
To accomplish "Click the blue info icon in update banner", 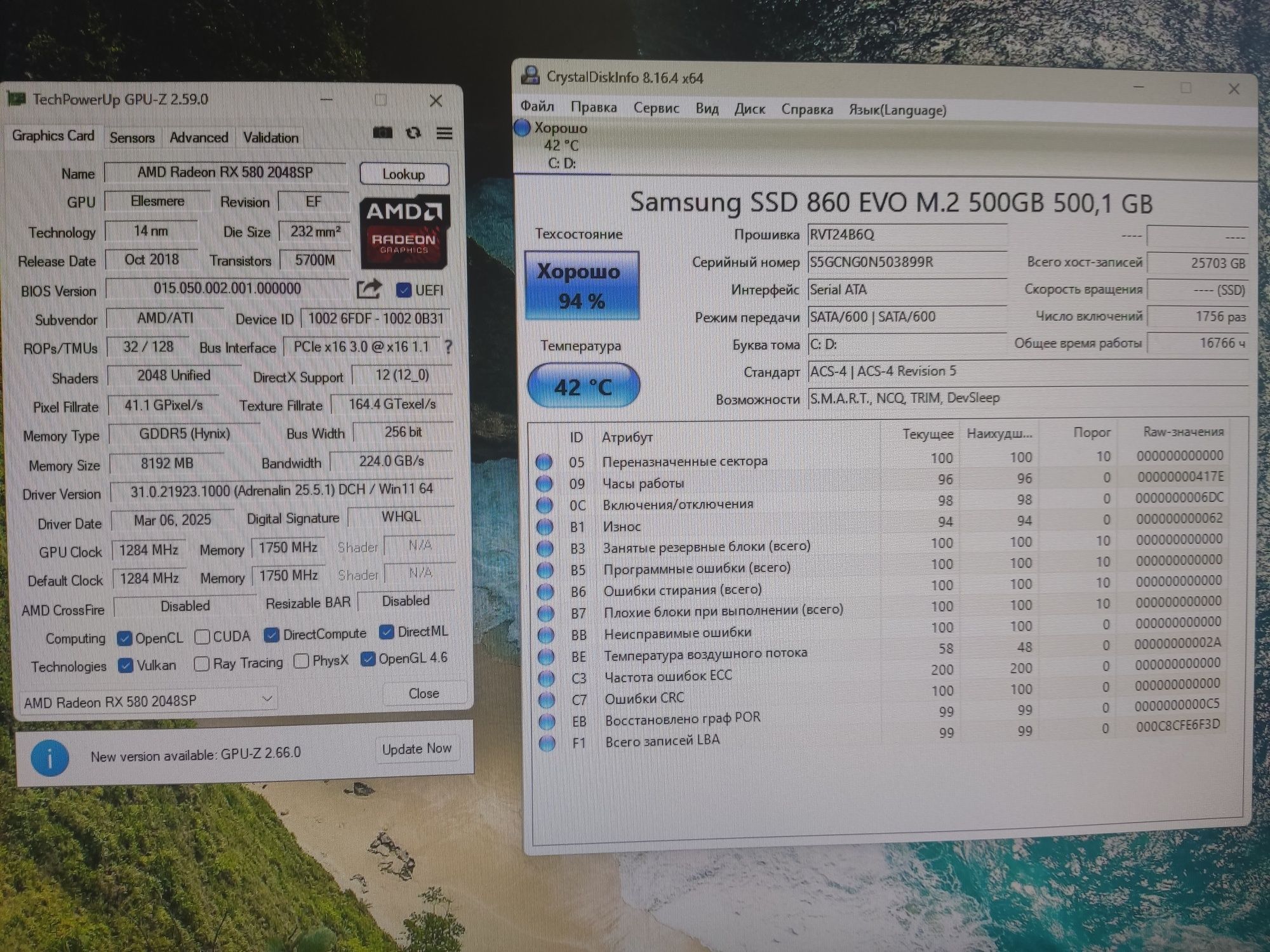I will (50, 757).
